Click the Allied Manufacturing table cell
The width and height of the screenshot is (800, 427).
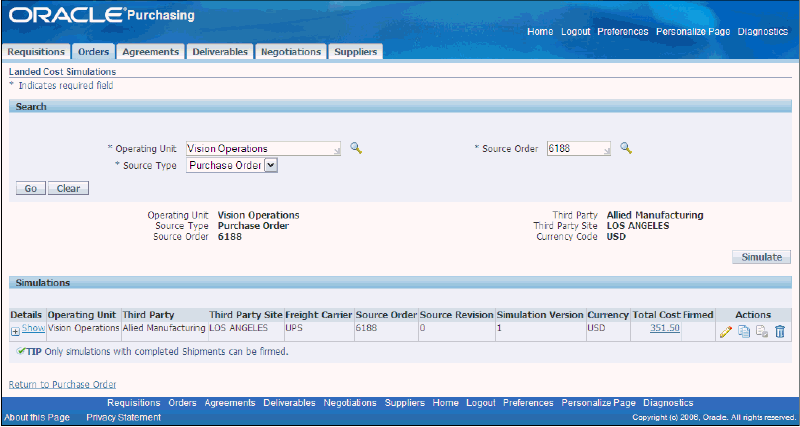click(164, 331)
